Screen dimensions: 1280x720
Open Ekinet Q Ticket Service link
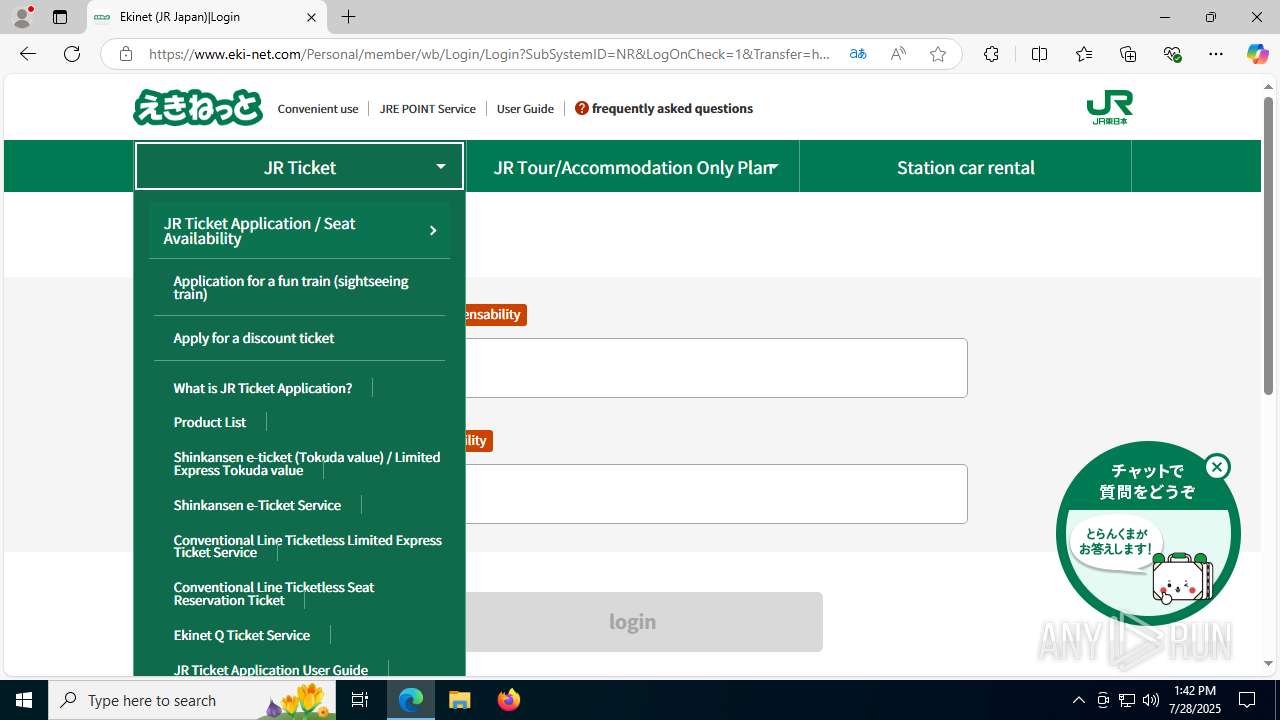(x=242, y=635)
